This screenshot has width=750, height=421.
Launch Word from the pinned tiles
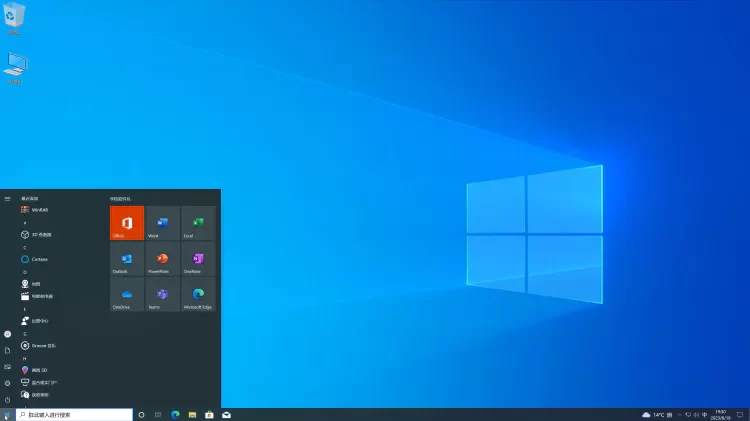tap(162, 223)
